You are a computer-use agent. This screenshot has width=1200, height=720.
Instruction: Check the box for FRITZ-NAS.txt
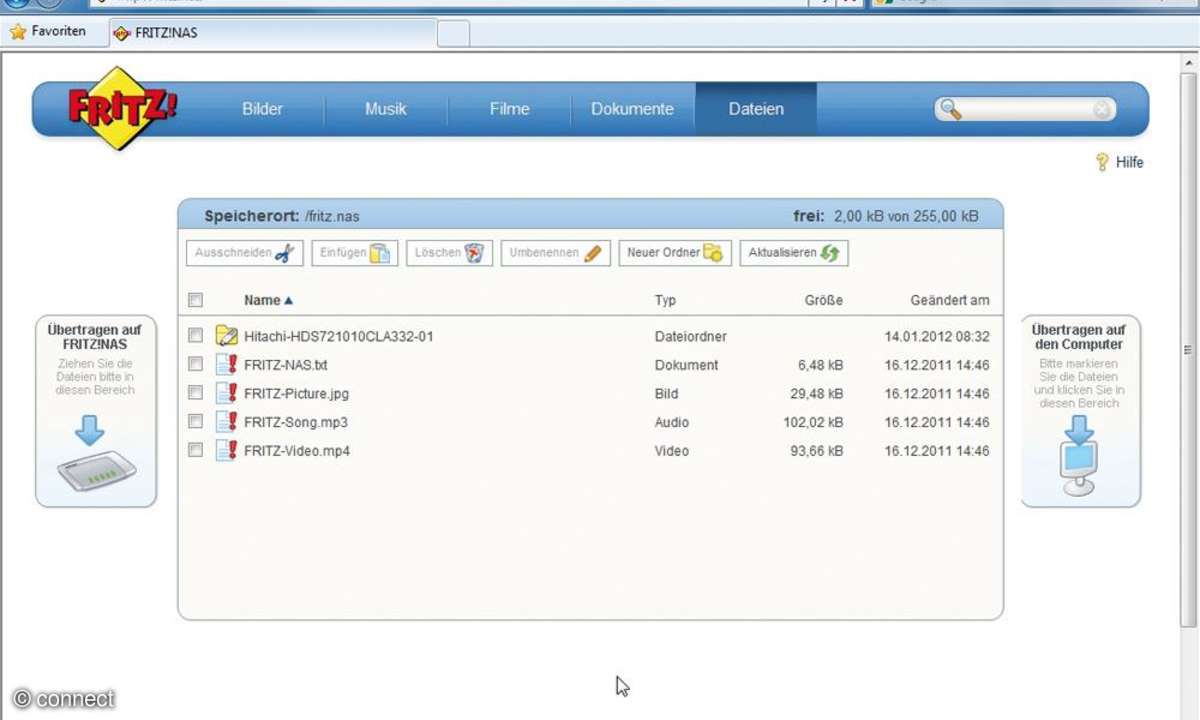pos(196,364)
